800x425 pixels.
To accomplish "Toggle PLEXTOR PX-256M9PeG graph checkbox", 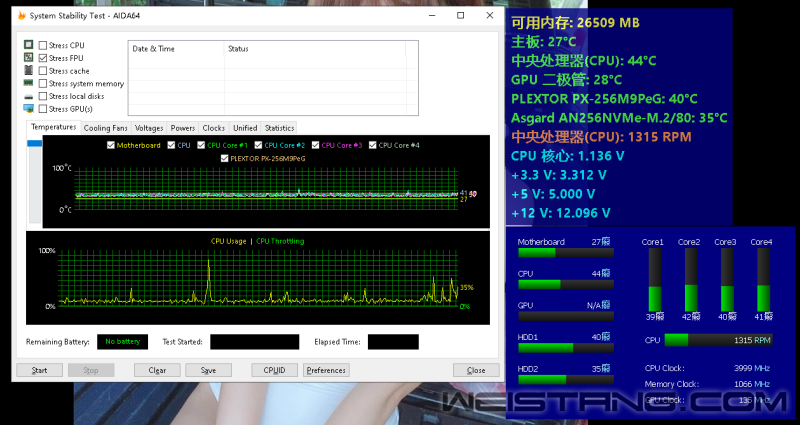I will point(225,158).
